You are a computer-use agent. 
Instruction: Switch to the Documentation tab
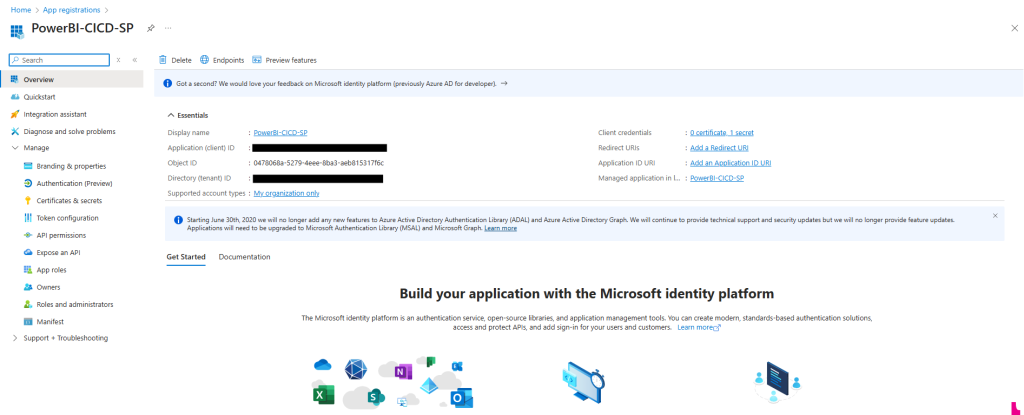(244, 257)
